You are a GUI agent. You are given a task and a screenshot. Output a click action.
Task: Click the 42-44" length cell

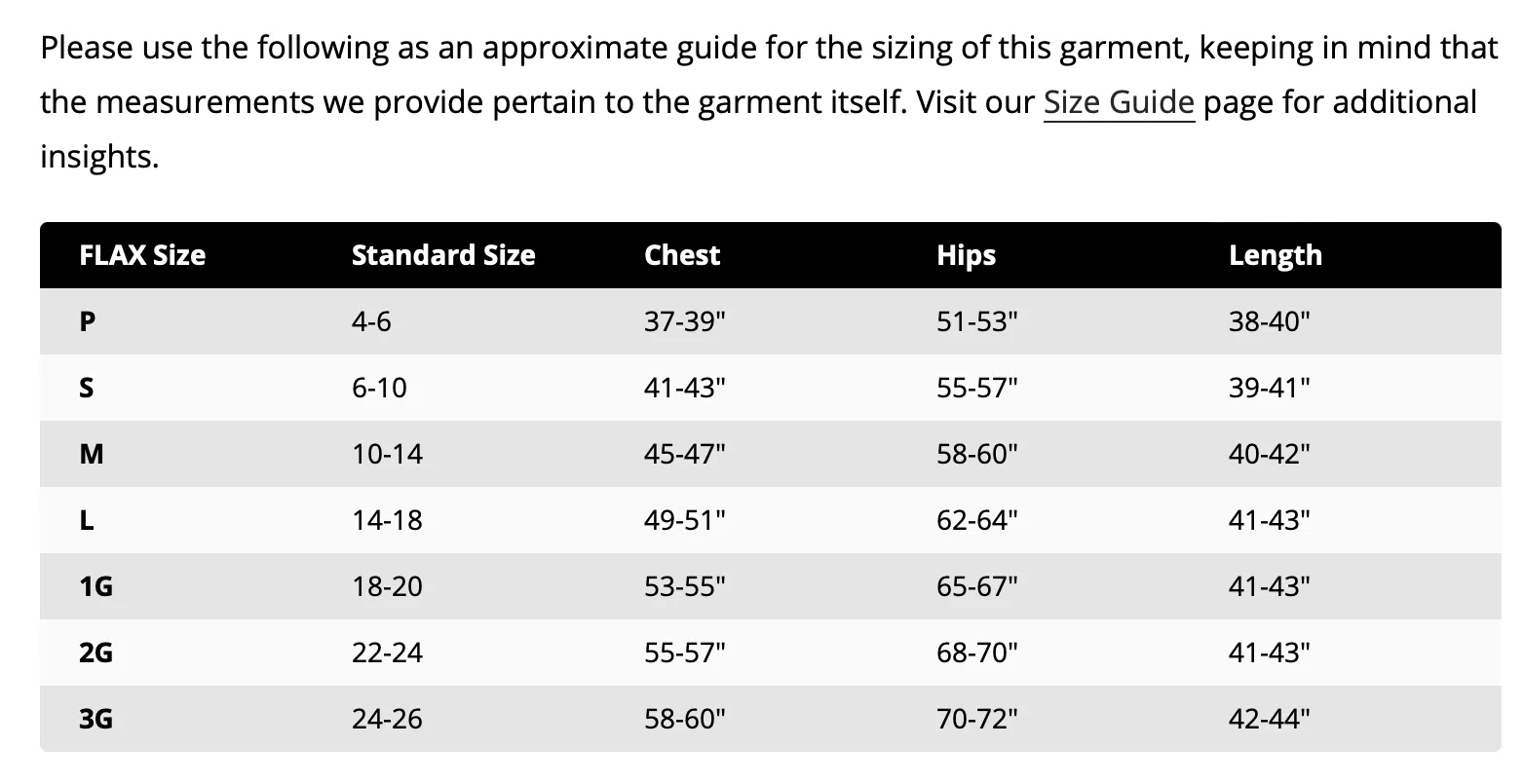1270,719
